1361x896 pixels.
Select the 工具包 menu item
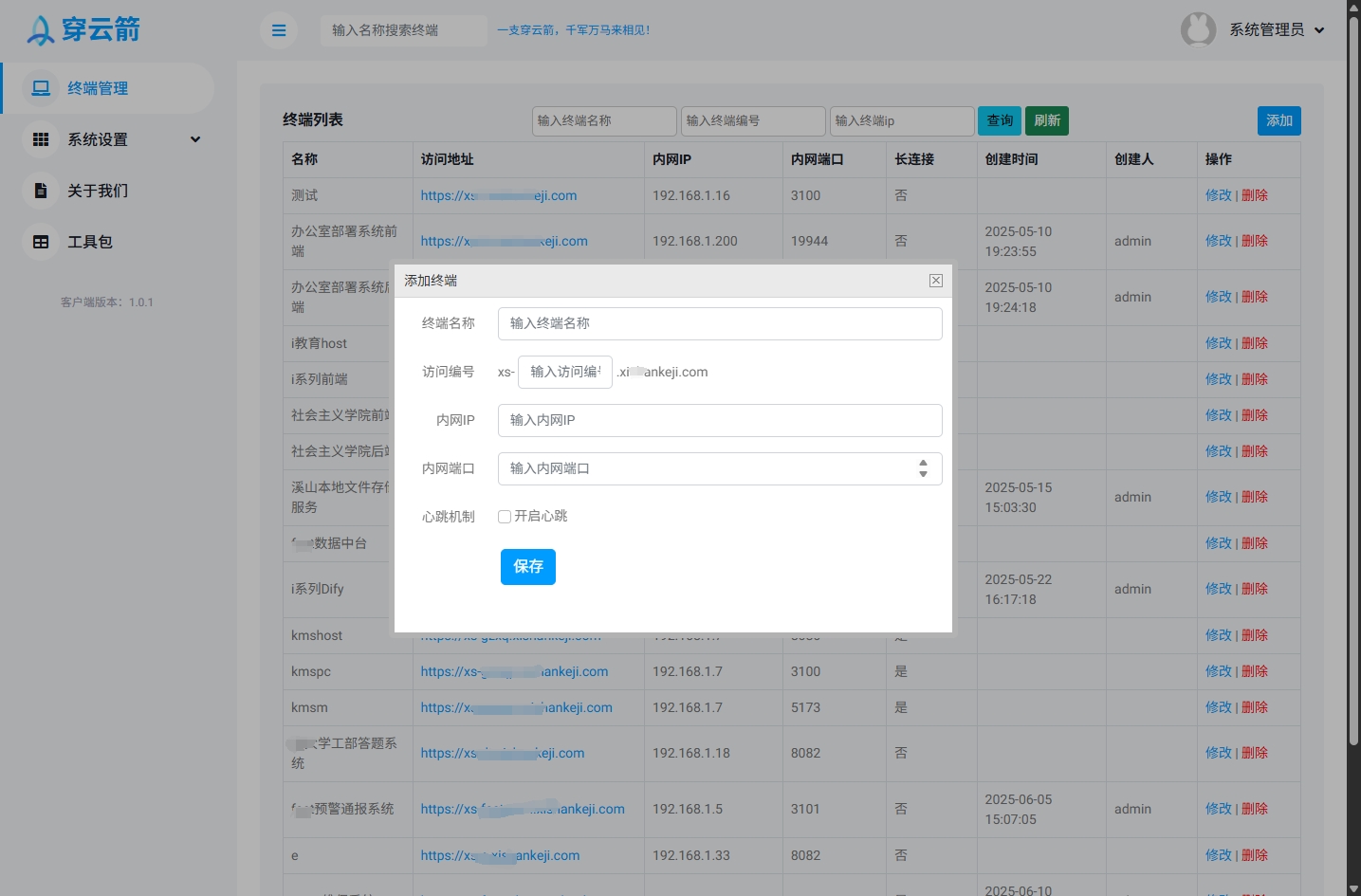[90, 242]
